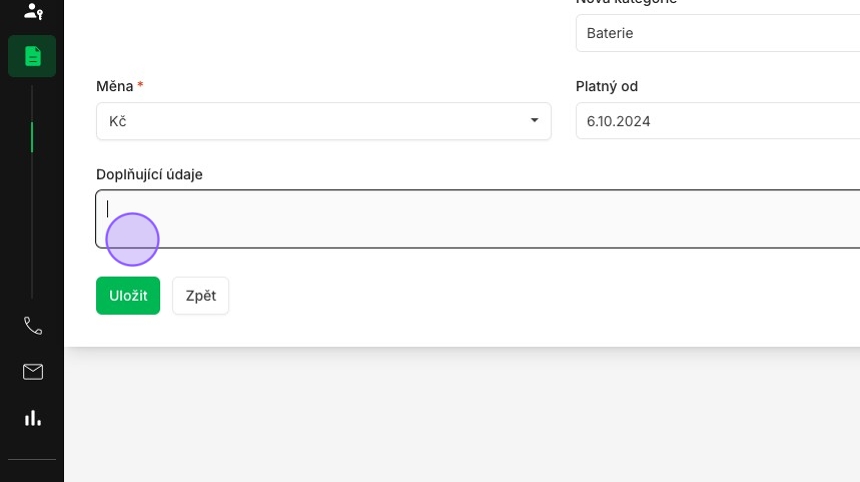
Task: Focus the Baterie category input field
Action: 717,33
